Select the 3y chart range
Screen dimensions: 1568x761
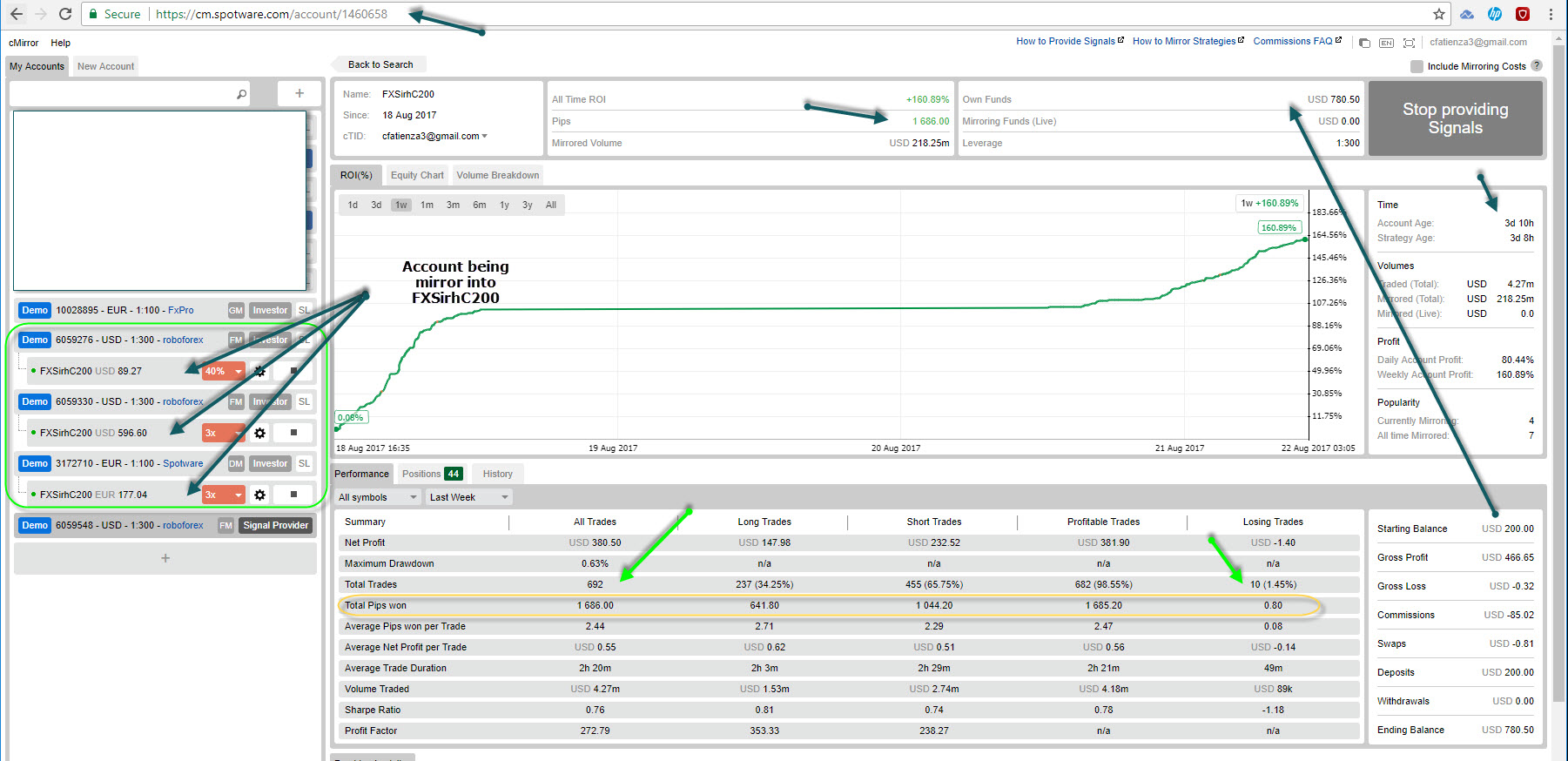point(527,205)
